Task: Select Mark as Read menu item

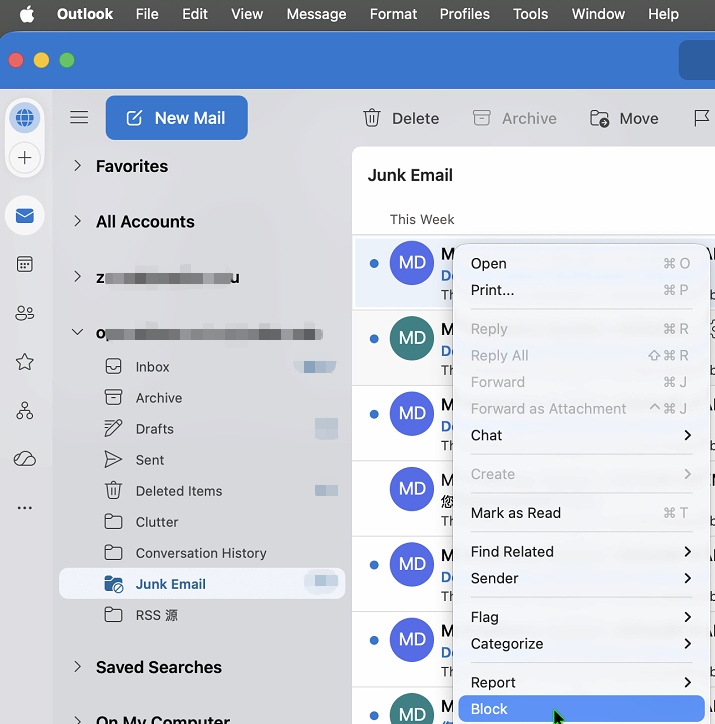Action: point(580,513)
